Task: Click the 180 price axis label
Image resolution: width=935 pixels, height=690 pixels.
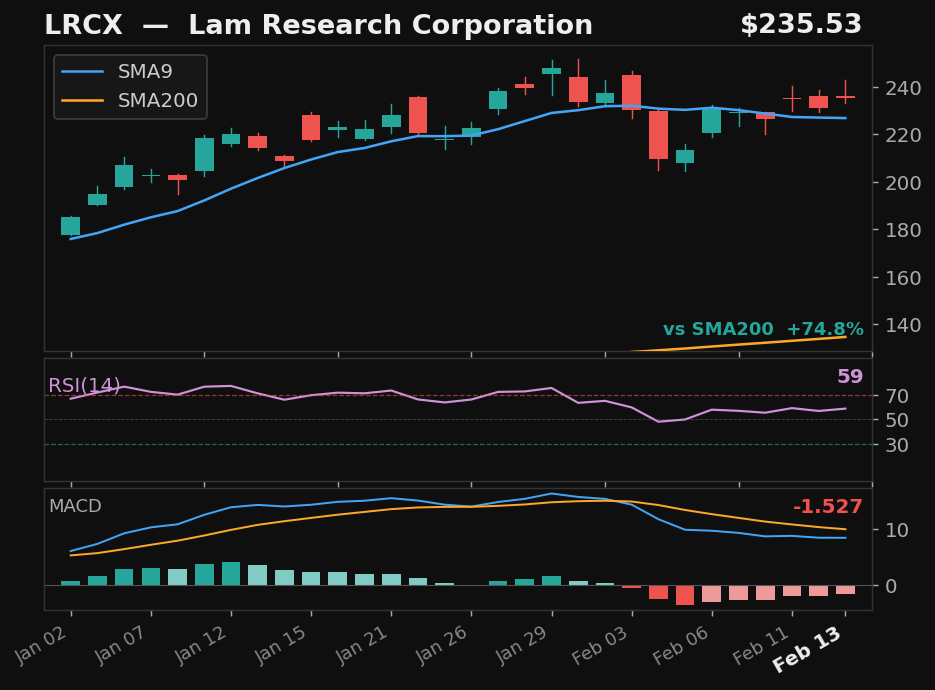Action: 903,230
